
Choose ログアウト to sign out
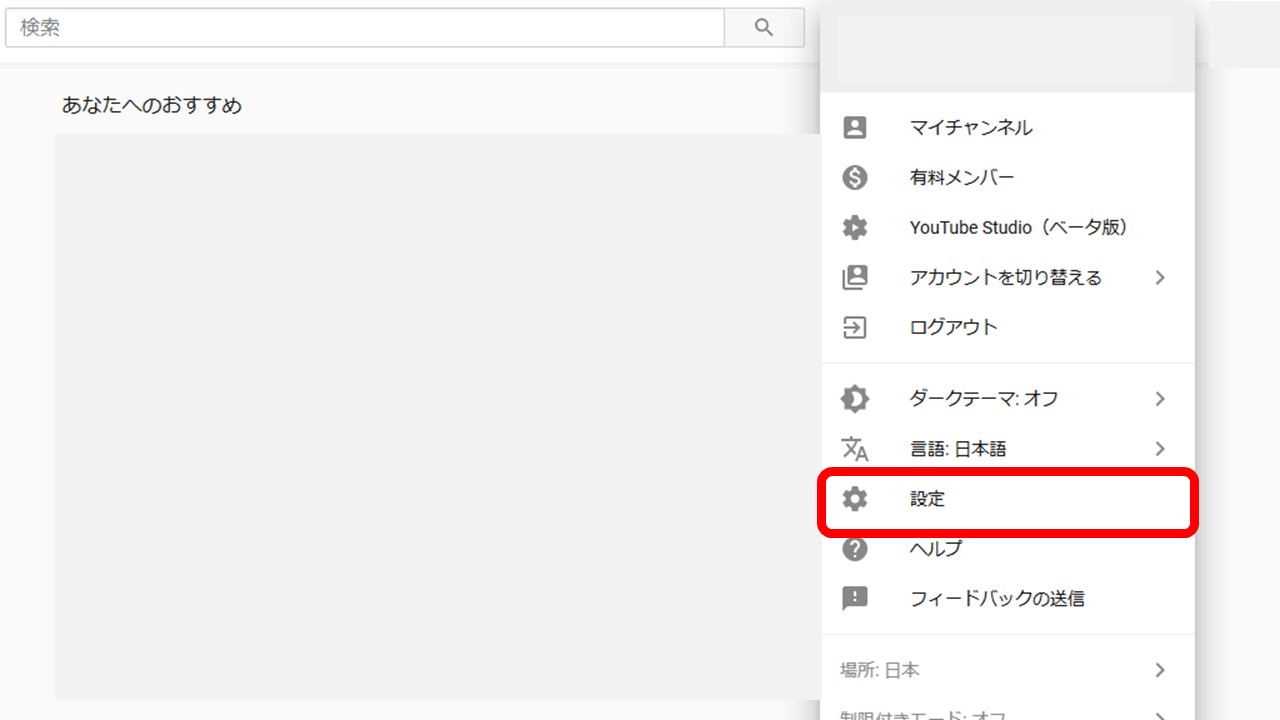click(x=1008, y=328)
